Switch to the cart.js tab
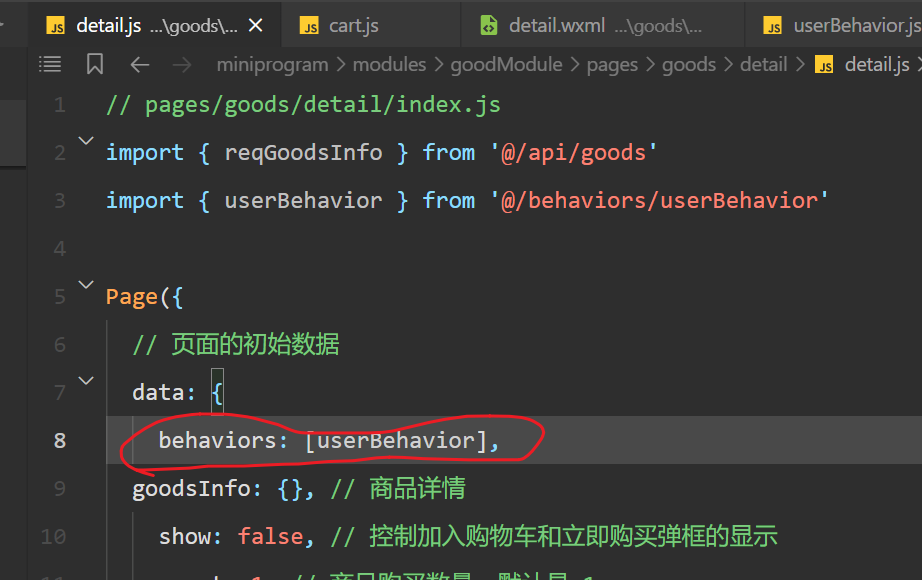The width and height of the screenshot is (922, 580). tap(353, 26)
